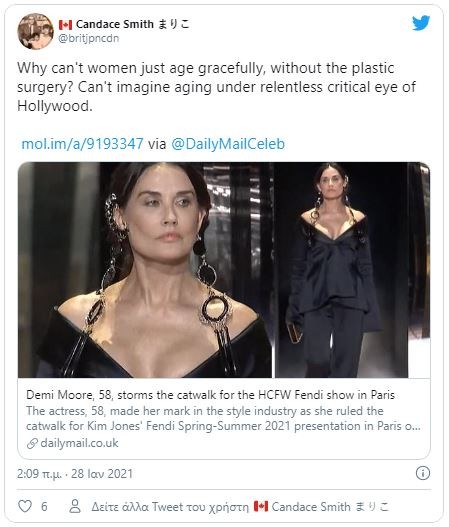Viewport: 449px width, 527px height.
Task: Click the article headline about the Fendi show
Action: pyautogui.click(x=210, y=395)
